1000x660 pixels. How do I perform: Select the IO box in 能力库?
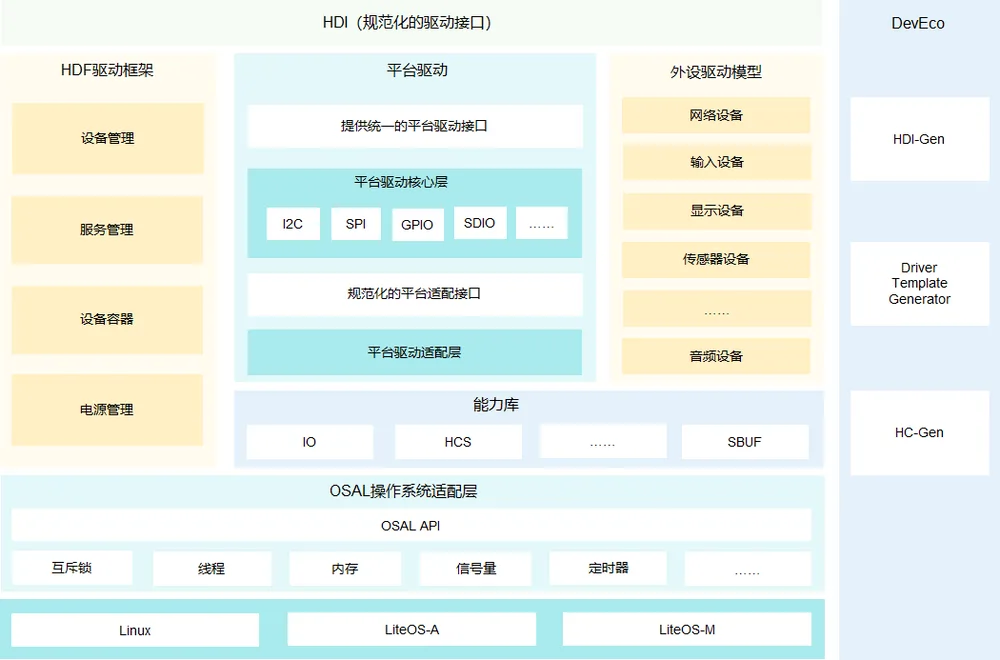310,442
